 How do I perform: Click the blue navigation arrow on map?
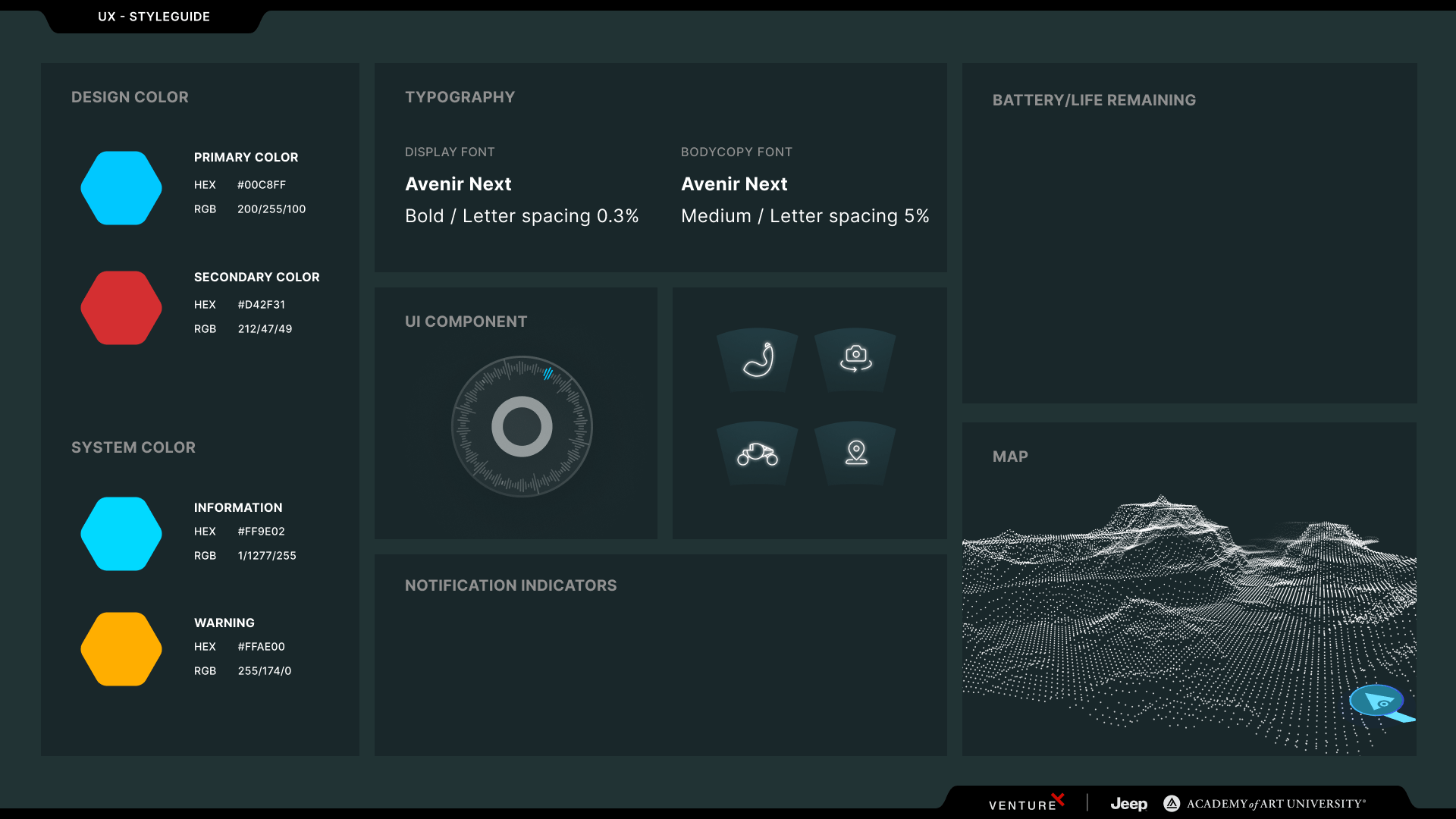(x=1379, y=701)
